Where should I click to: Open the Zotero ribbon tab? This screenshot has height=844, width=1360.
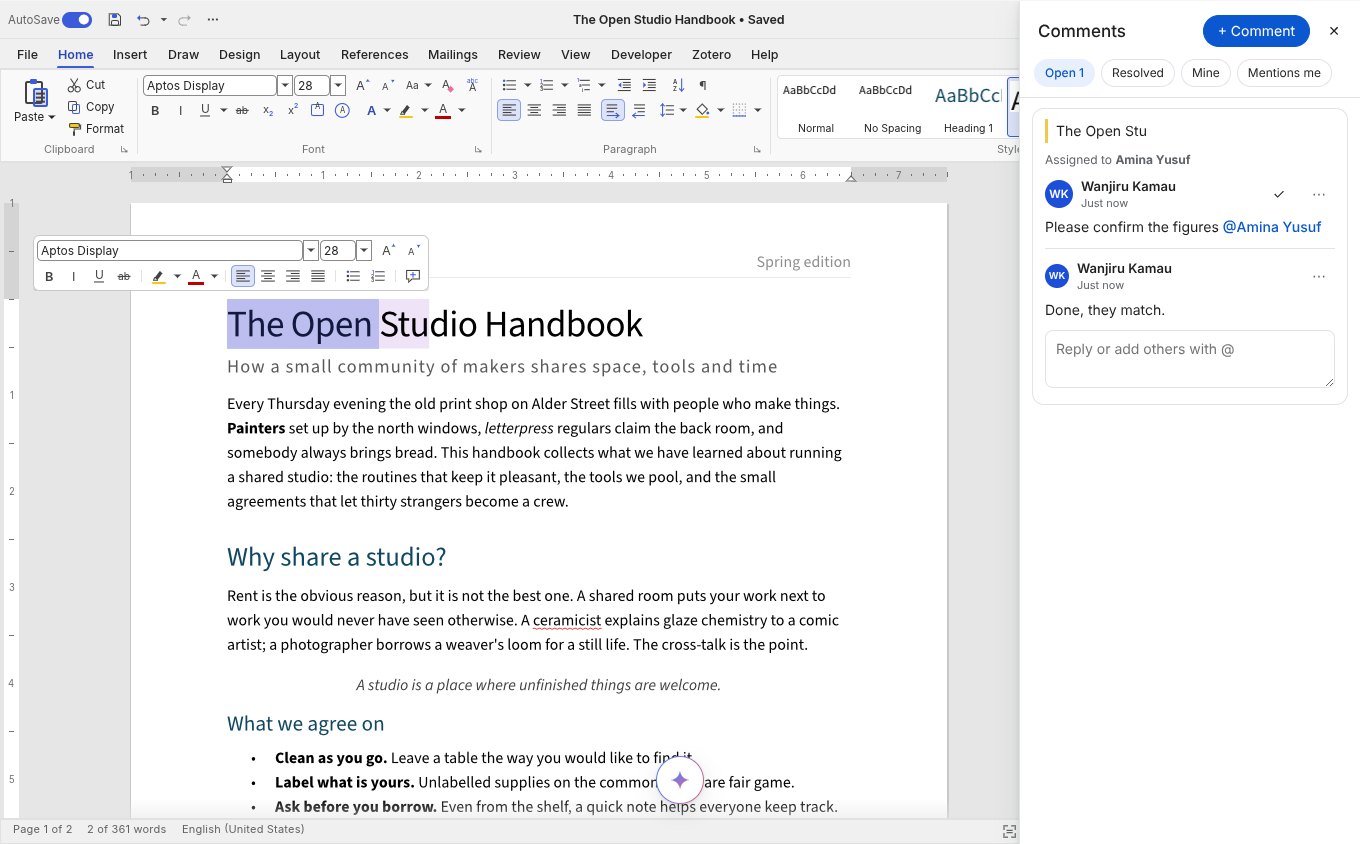(711, 55)
